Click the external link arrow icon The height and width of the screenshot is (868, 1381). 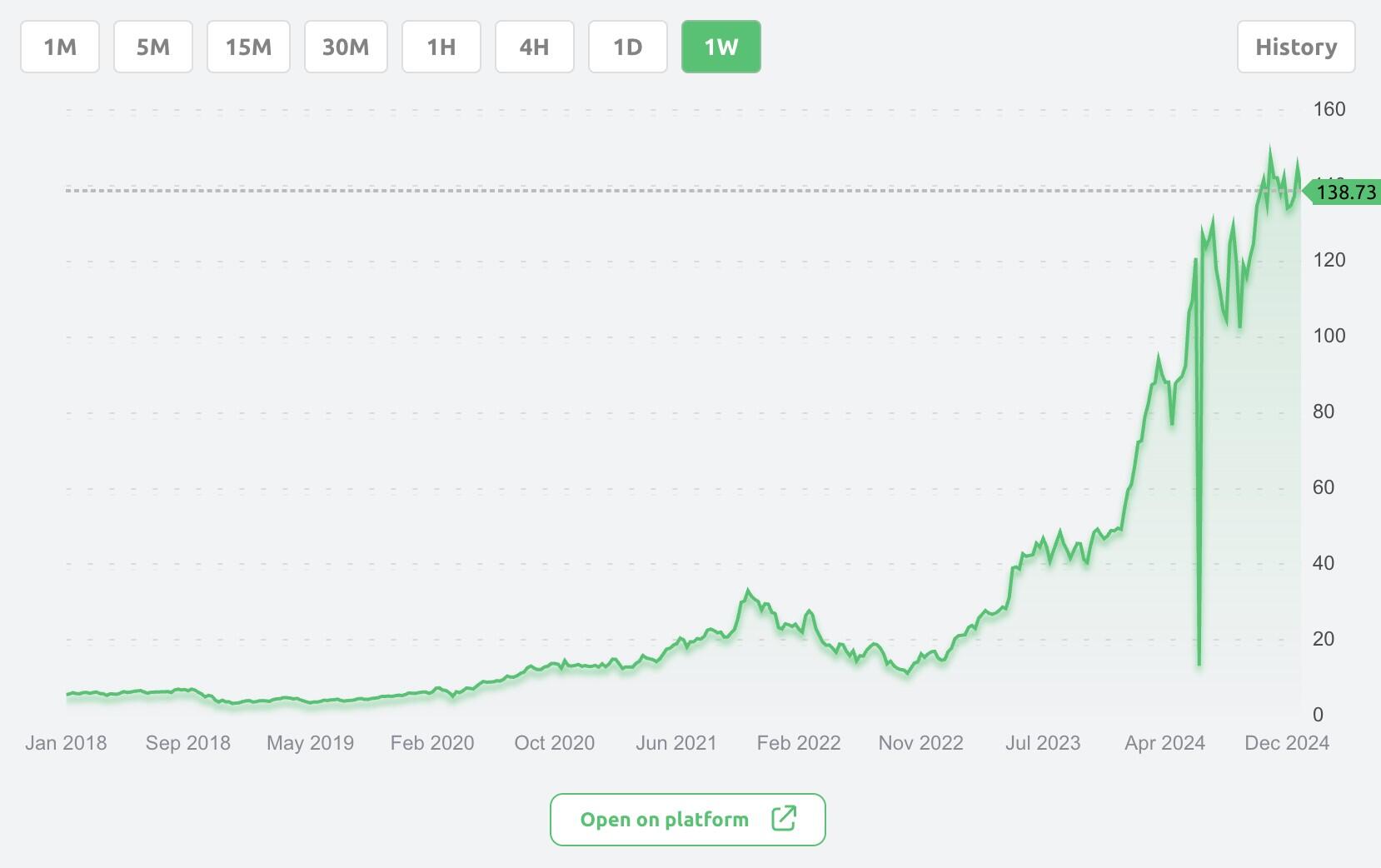[x=784, y=819]
